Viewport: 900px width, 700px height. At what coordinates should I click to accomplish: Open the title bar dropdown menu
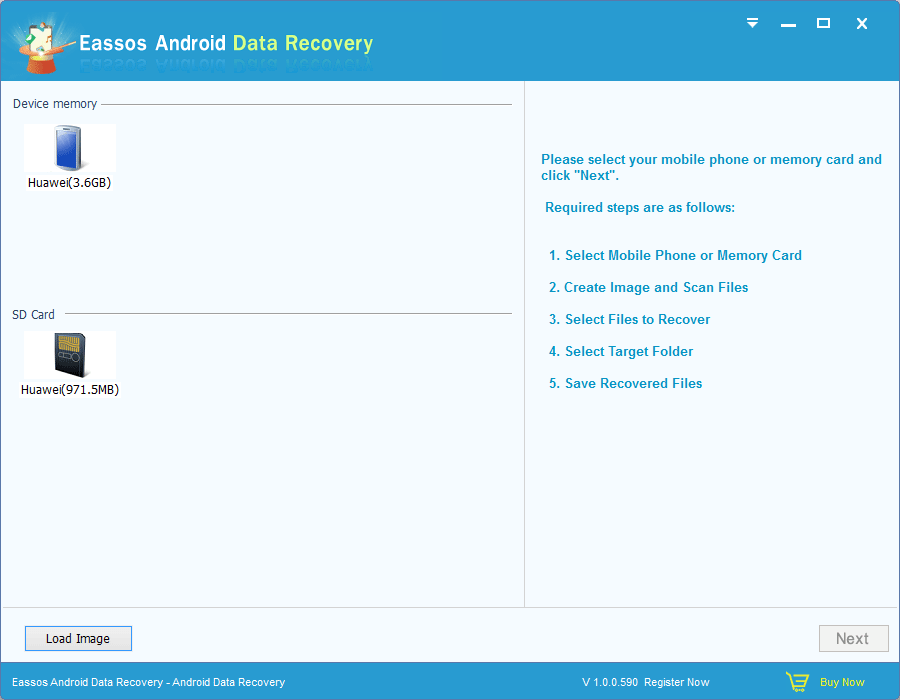click(x=753, y=23)
